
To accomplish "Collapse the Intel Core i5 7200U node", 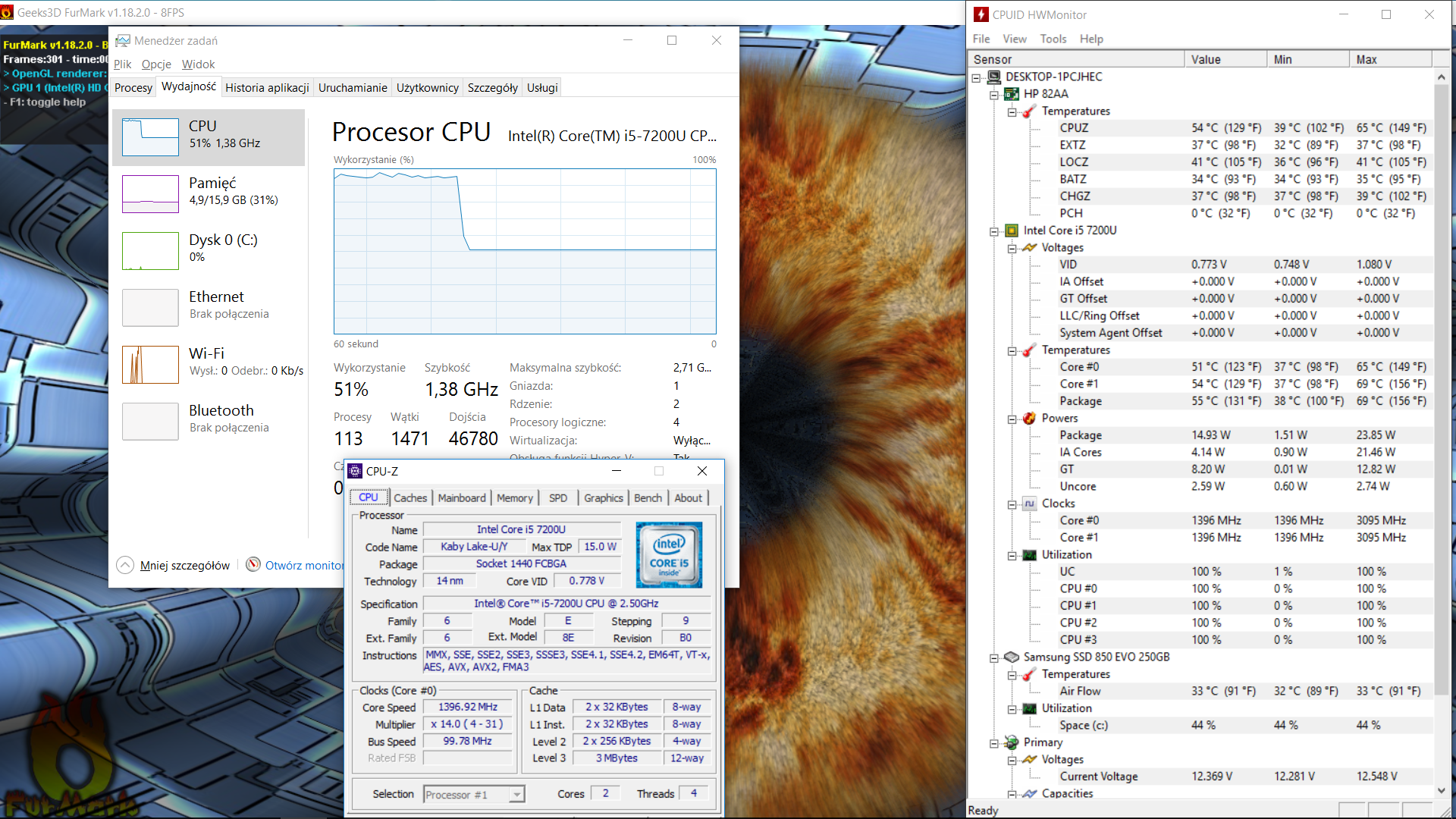I will coord(994,231).
